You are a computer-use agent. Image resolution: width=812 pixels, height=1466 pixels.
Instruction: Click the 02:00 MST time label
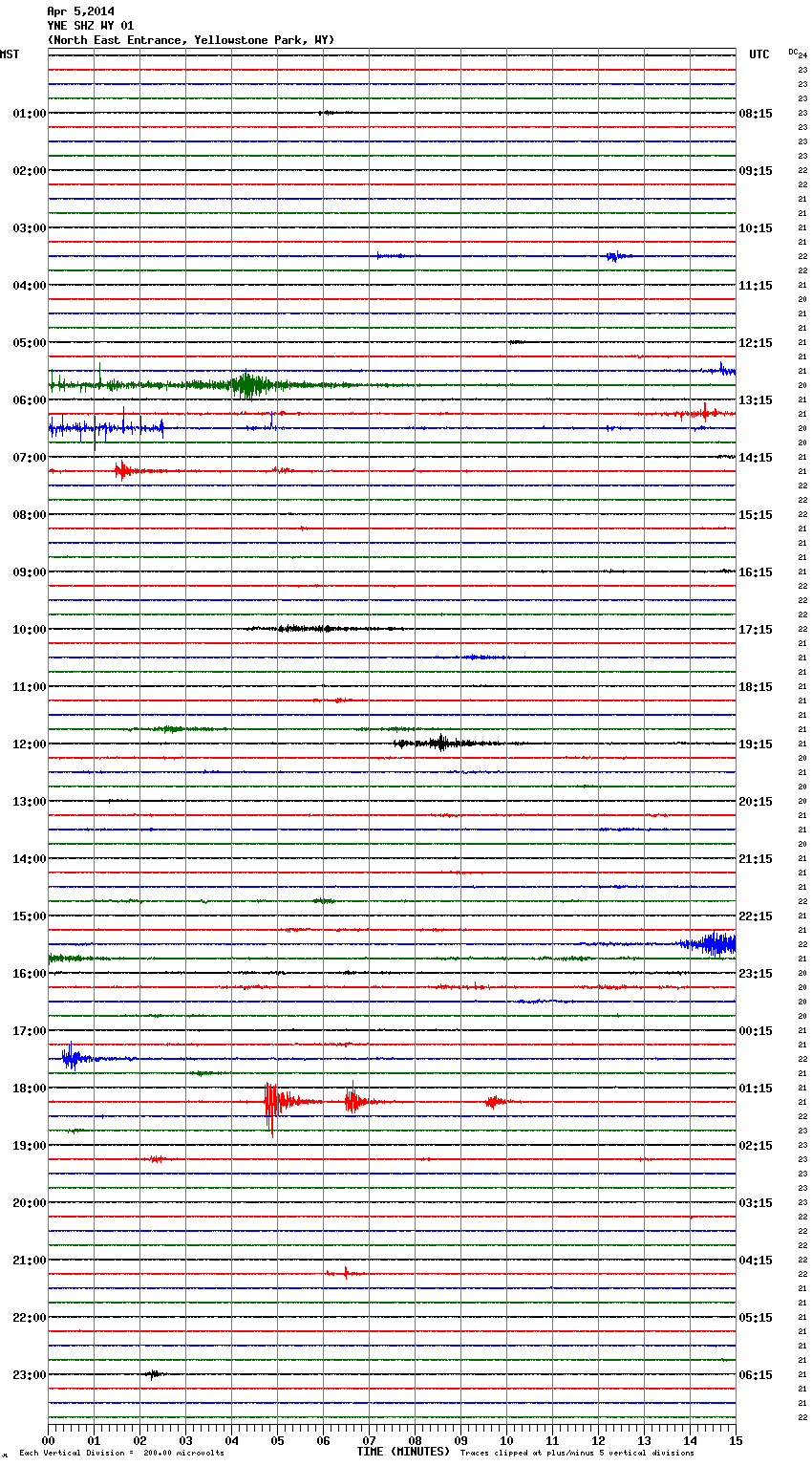coord(30,171)
